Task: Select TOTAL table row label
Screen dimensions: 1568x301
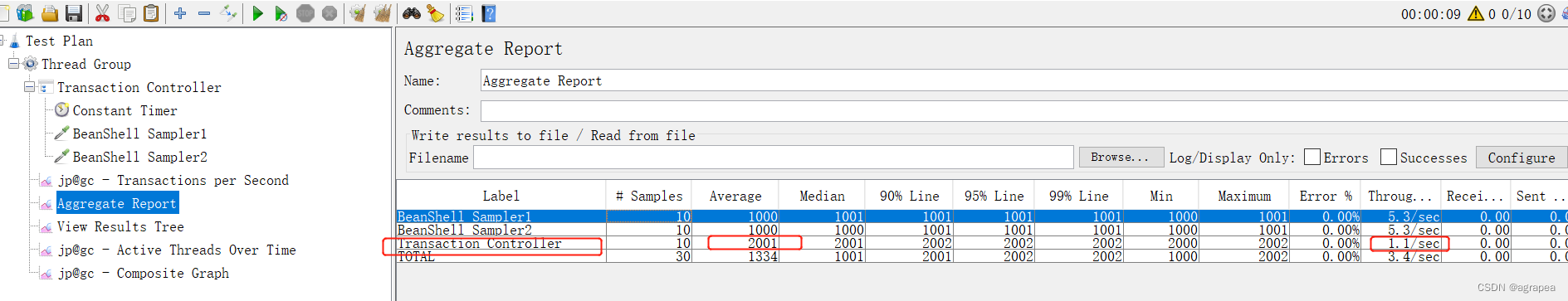Action: coord(416,256)
